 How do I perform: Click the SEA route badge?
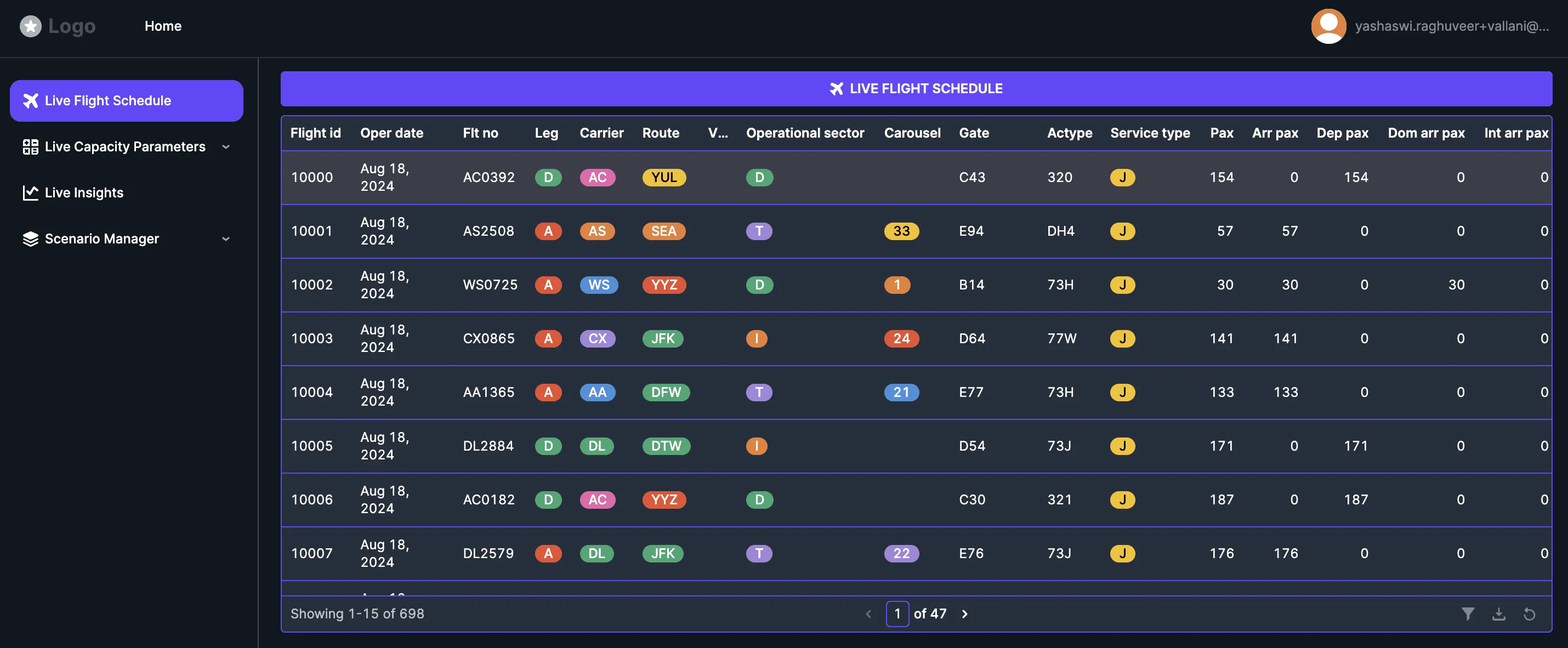[663, 231]
